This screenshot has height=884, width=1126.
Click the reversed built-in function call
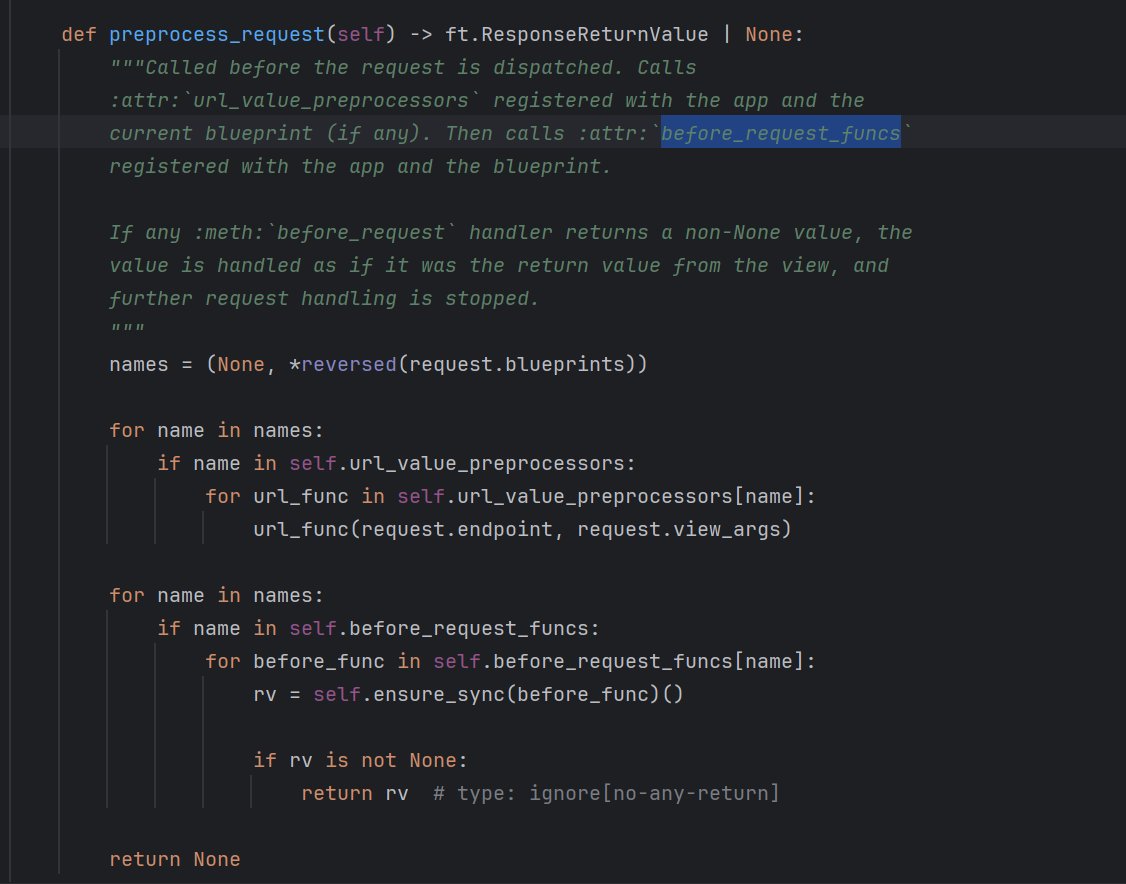click(349, 365)
